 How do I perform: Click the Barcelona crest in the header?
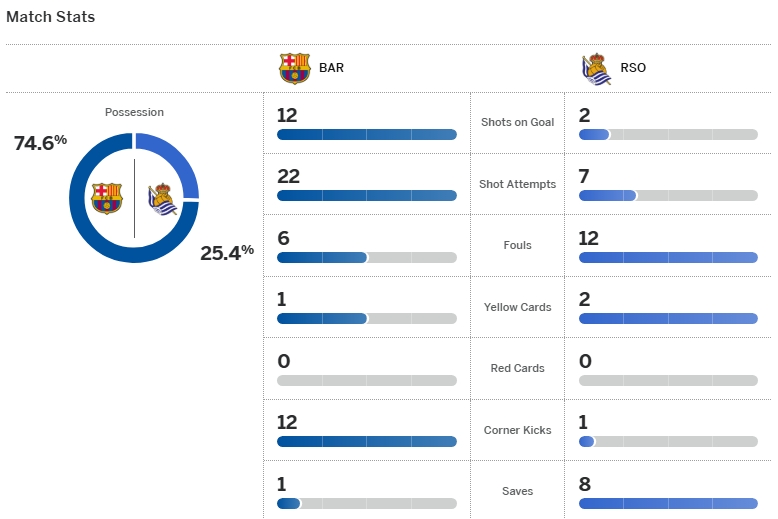(x=294, y=68)
